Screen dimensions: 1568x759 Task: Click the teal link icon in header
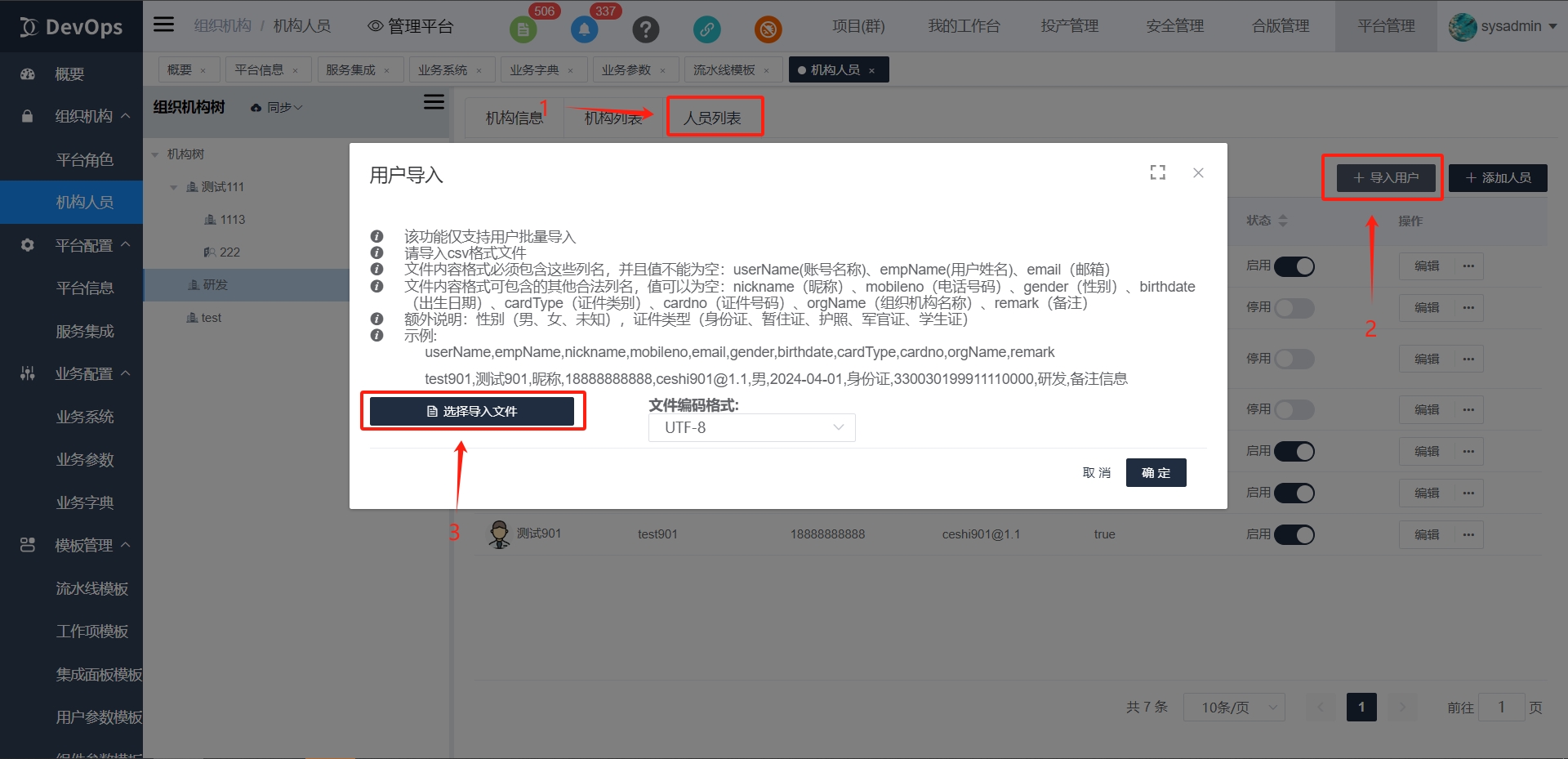click(x=706, y=29)
